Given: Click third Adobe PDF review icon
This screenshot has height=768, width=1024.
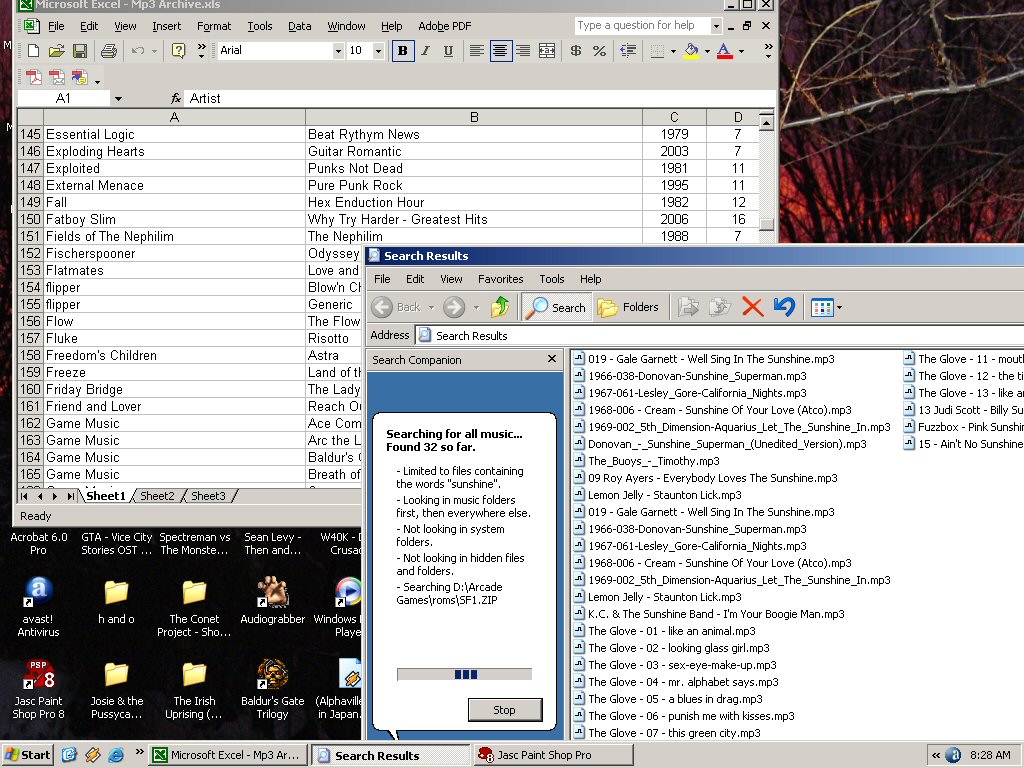Looking at the screenshot, I should point(80,78).
